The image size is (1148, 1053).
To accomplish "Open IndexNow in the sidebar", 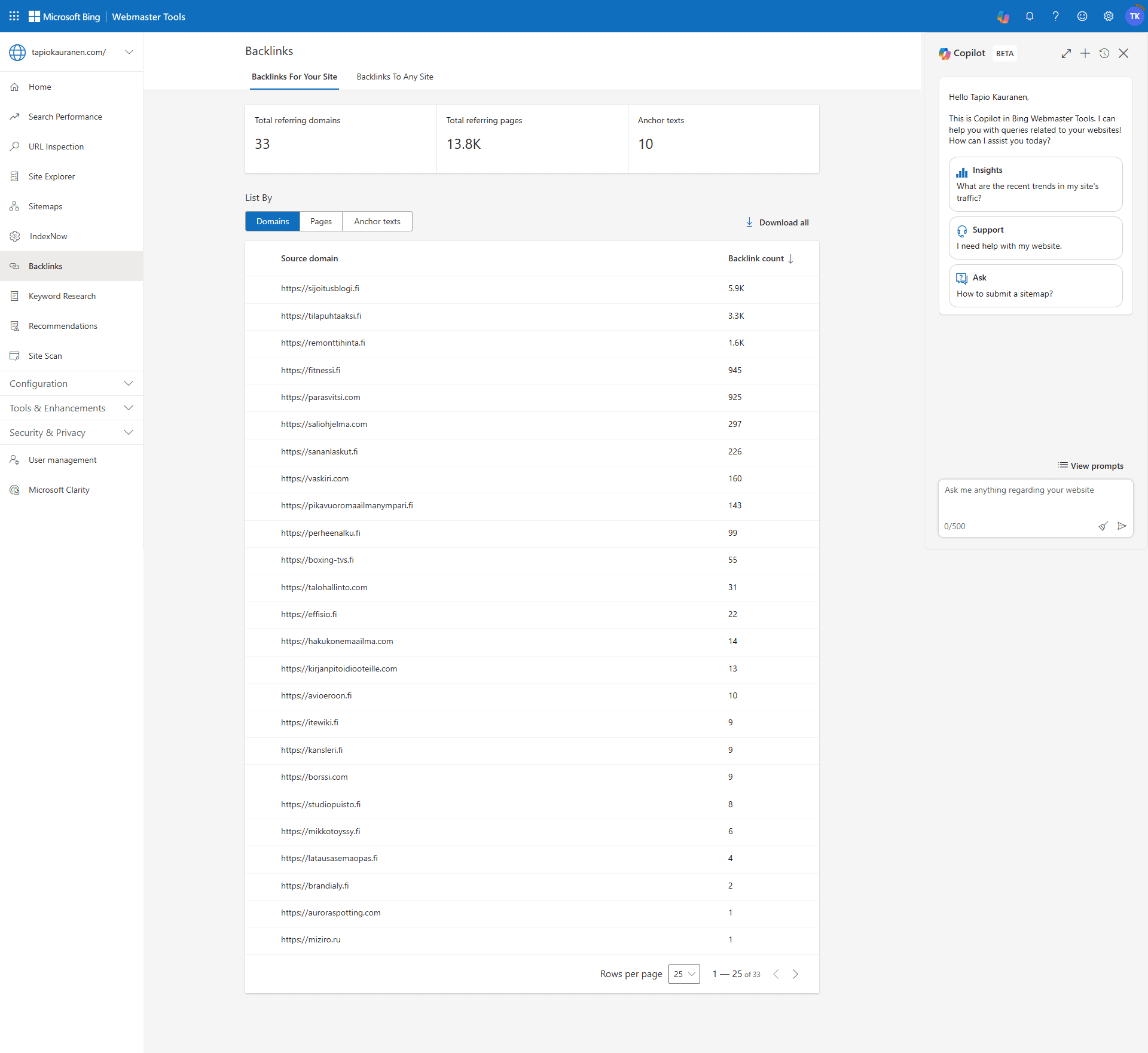I will click(x=72, y=236).
